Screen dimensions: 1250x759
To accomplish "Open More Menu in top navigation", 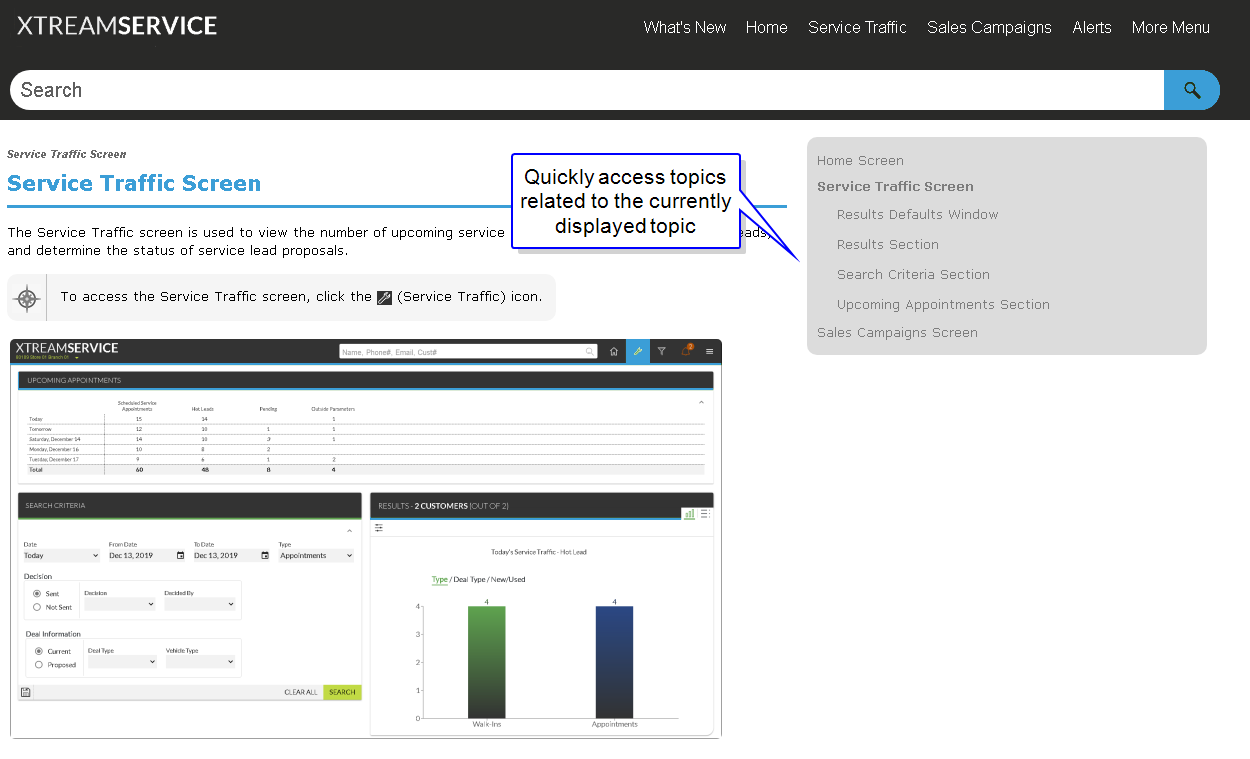I will tap(1170, 28).
